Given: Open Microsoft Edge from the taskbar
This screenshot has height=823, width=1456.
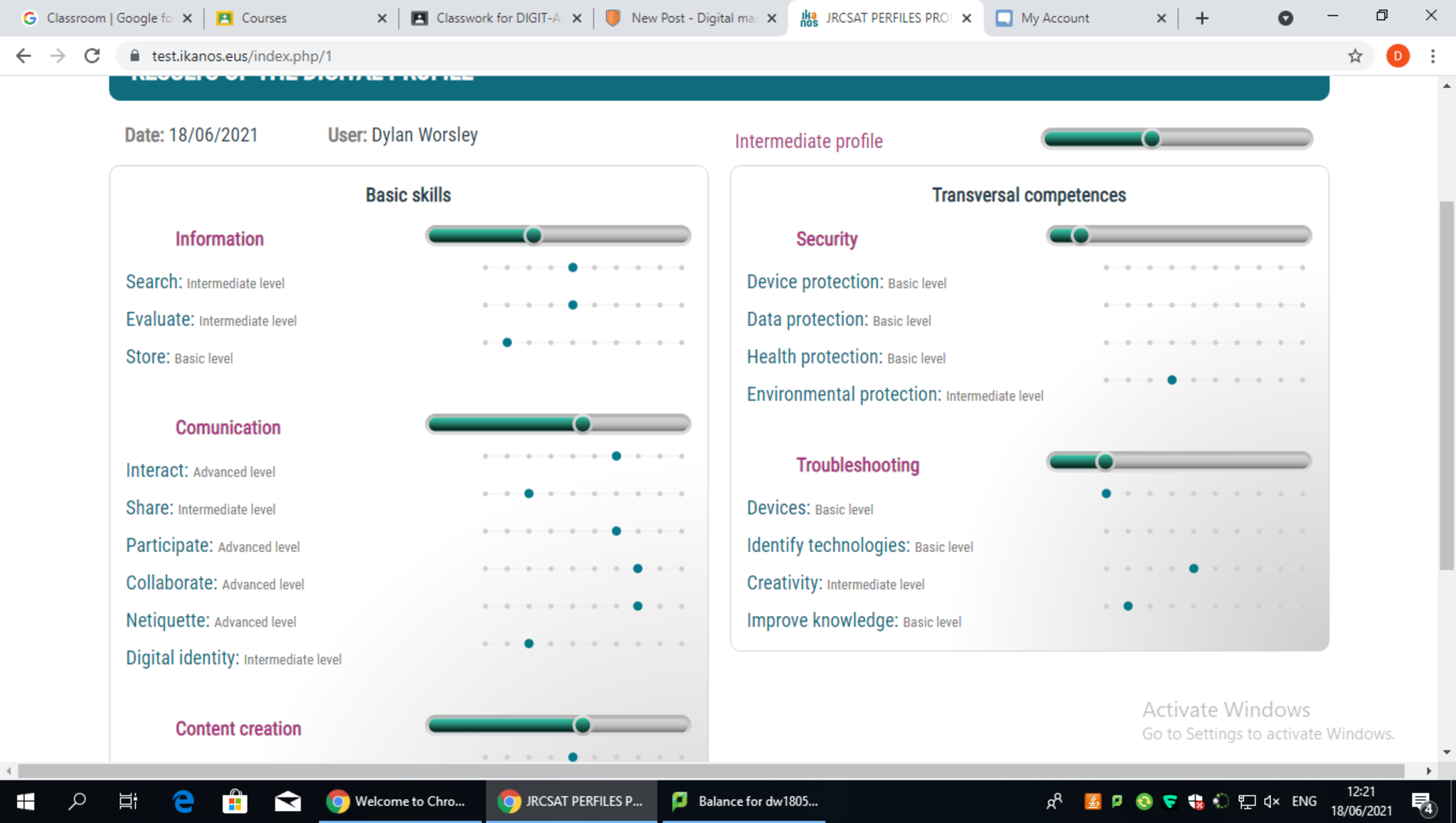Looking at the screenshot, I should 183,802.
